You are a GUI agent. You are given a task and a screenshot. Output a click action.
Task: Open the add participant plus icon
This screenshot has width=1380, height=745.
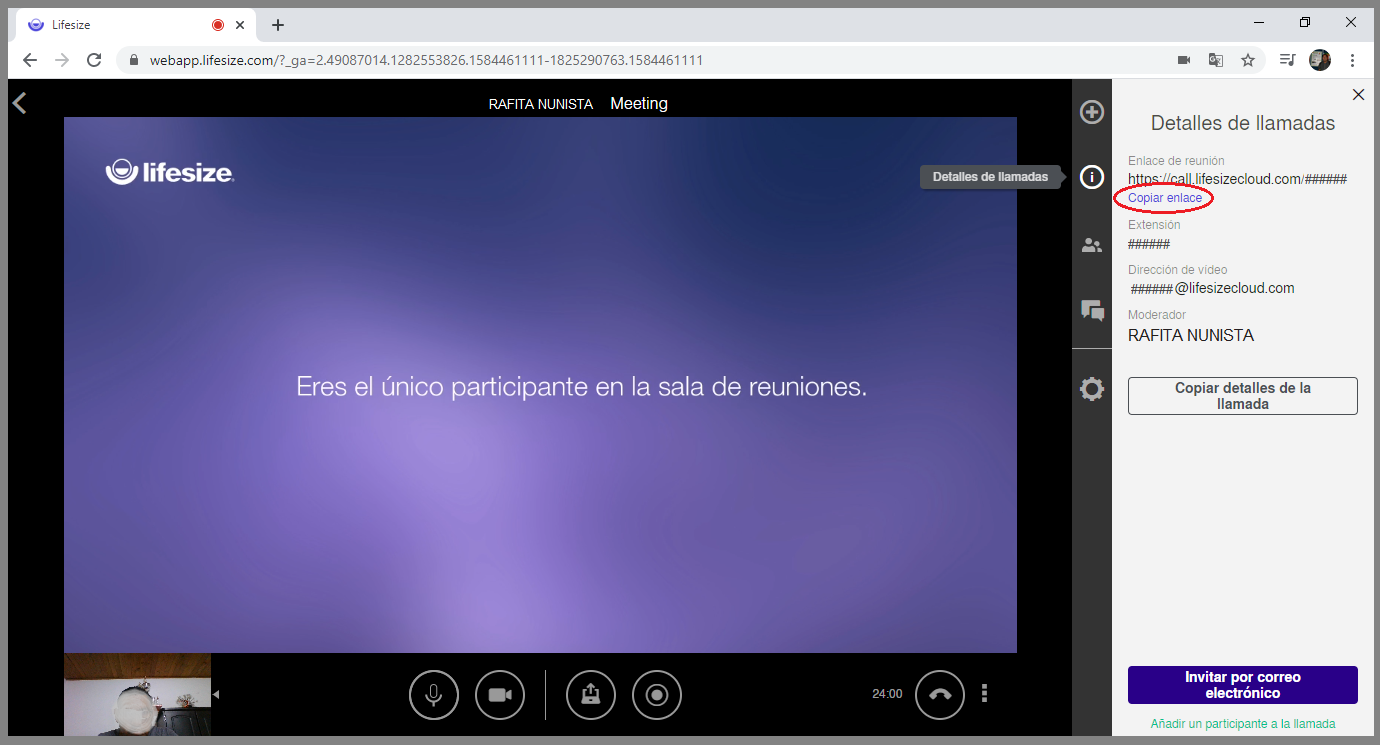click(x=1092, y=112)
